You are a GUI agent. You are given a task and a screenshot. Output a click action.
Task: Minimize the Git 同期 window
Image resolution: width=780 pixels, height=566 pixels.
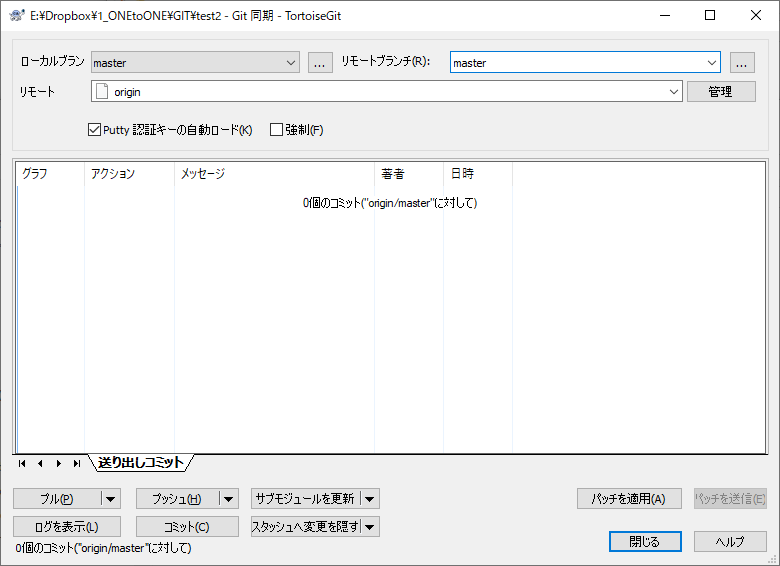(x=665, y=15)
